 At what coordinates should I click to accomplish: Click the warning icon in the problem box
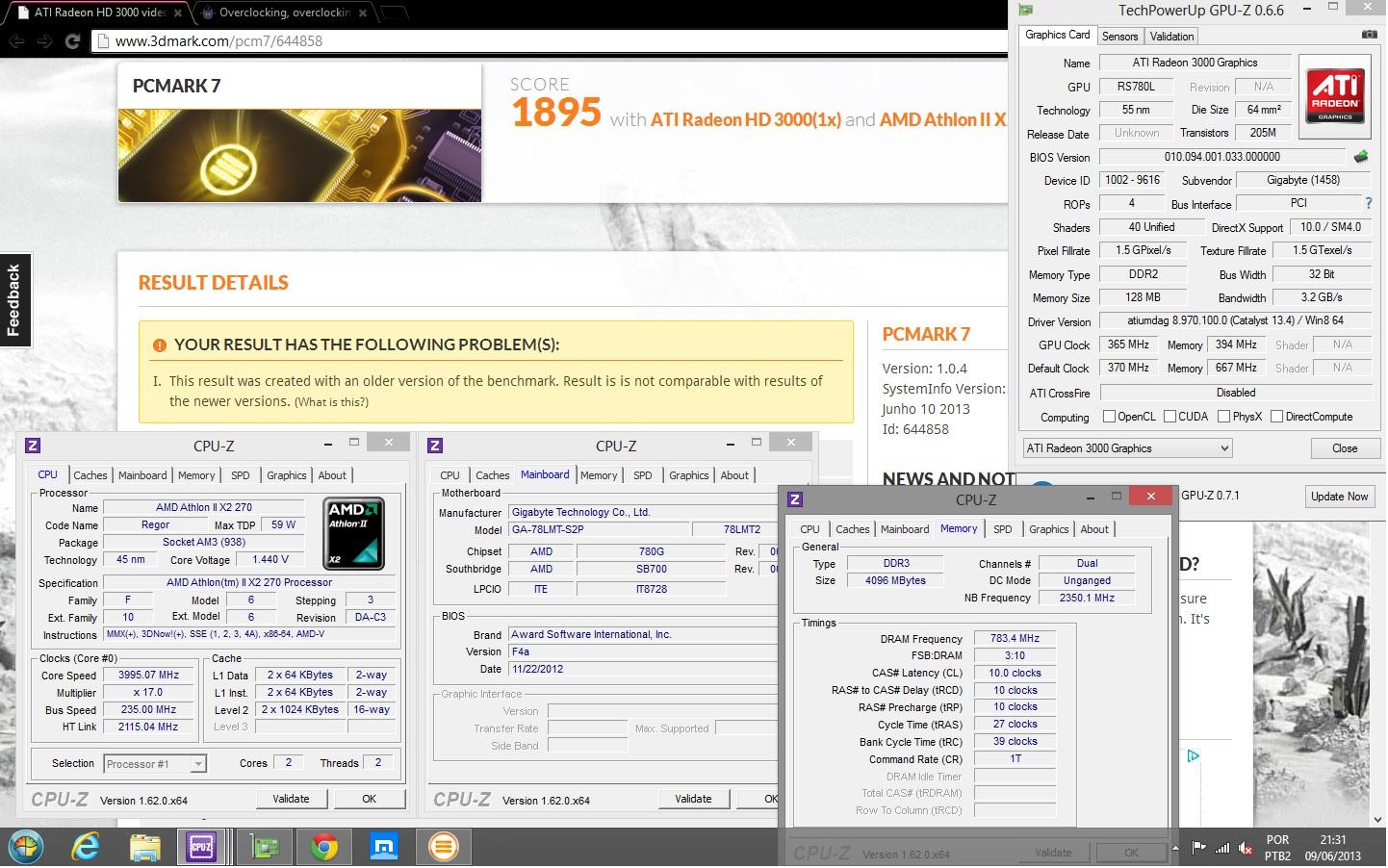click(160, 345)
